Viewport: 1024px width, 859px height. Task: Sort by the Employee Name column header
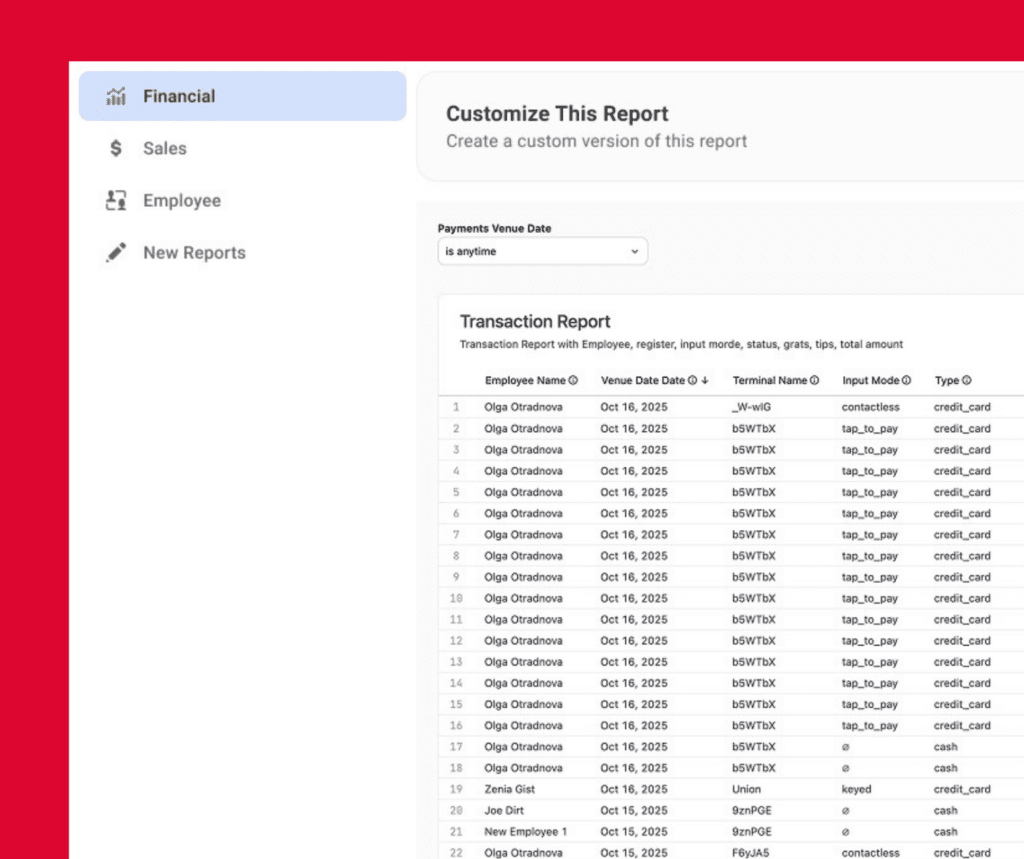tap(525, 381)
